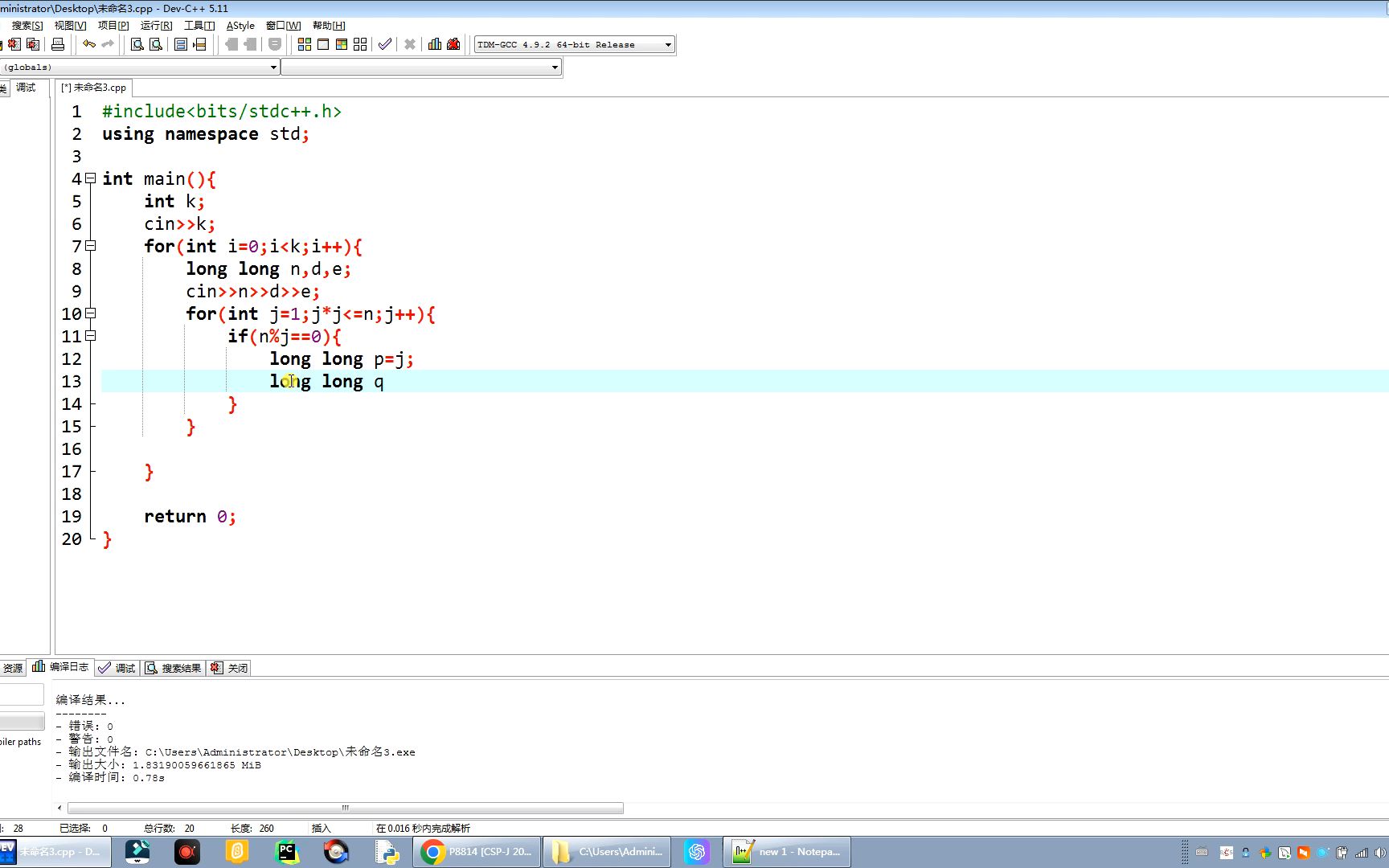Click the goto line icon
Viewport: 1389px width, 868px height.
tap(199, 44)
